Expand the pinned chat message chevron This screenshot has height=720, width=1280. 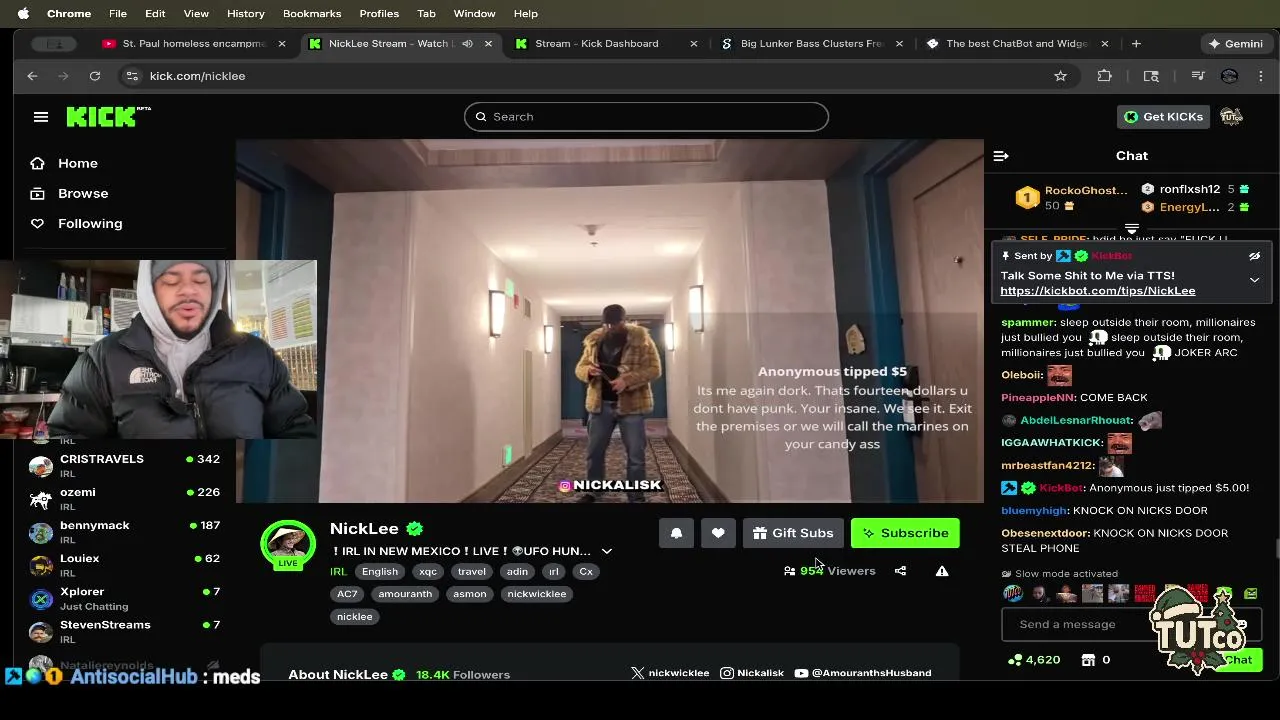pyautogui.click(x=1254, y=280)
